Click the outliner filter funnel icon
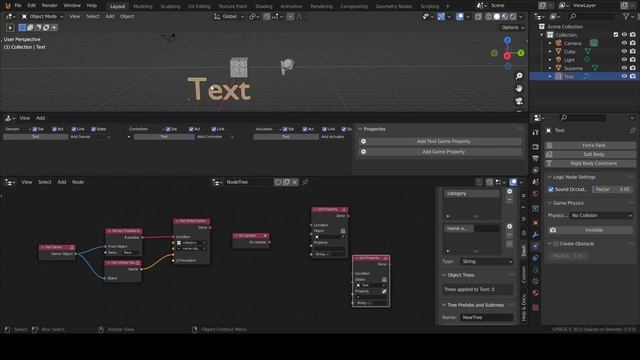This screenshot has height=360, width=640. pyautogui.click(x=626, y=16)
